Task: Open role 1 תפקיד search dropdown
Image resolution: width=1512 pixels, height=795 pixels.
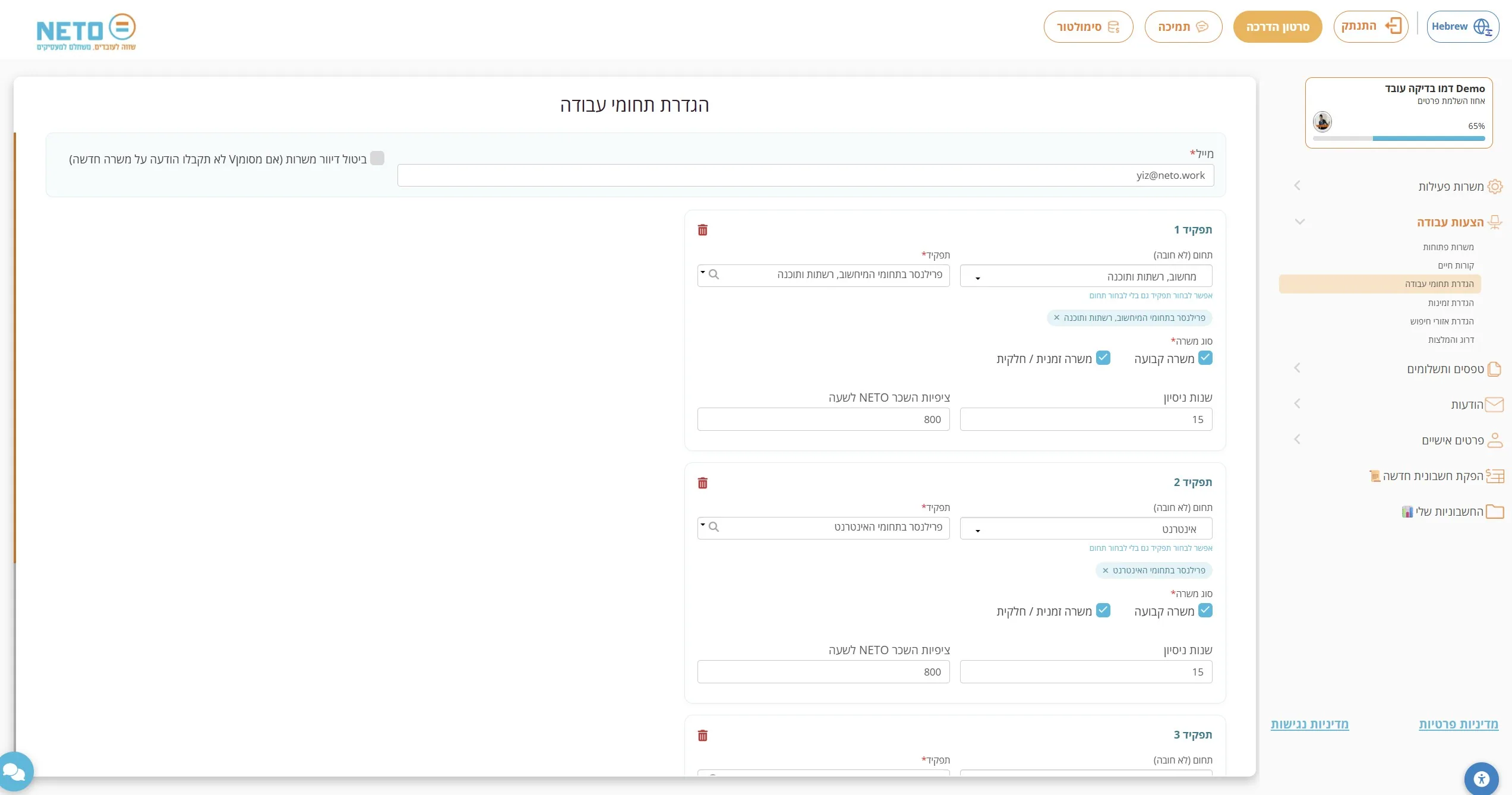Action: pos(823,275)
